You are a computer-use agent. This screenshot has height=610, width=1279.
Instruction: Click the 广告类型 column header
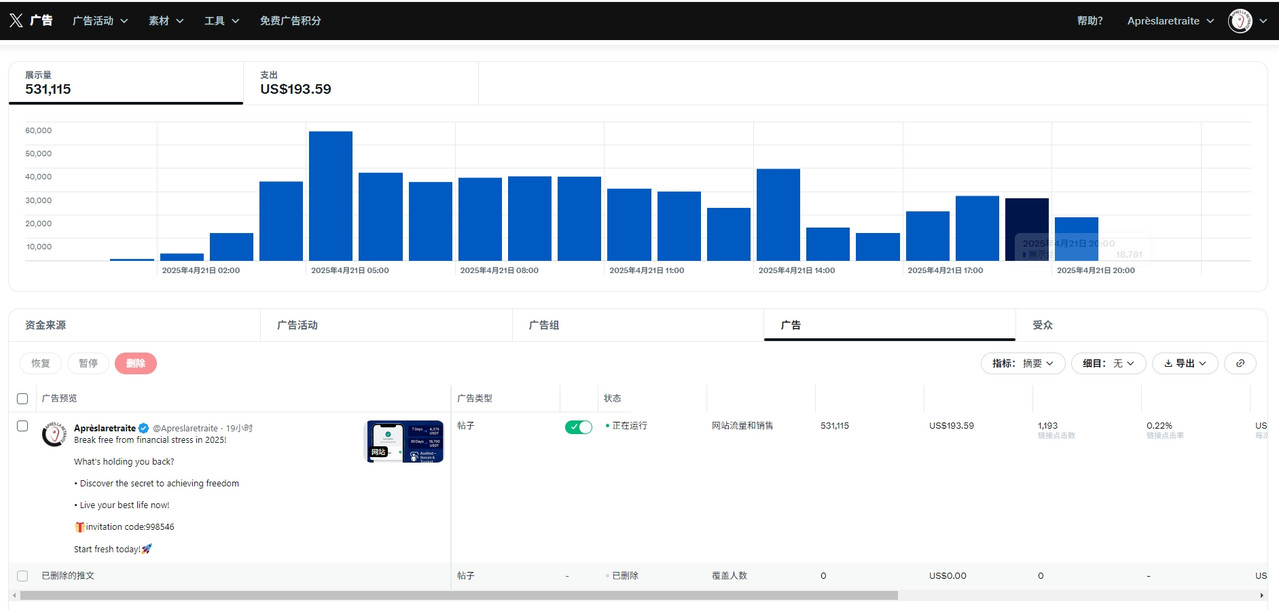(x=474, y=398)
